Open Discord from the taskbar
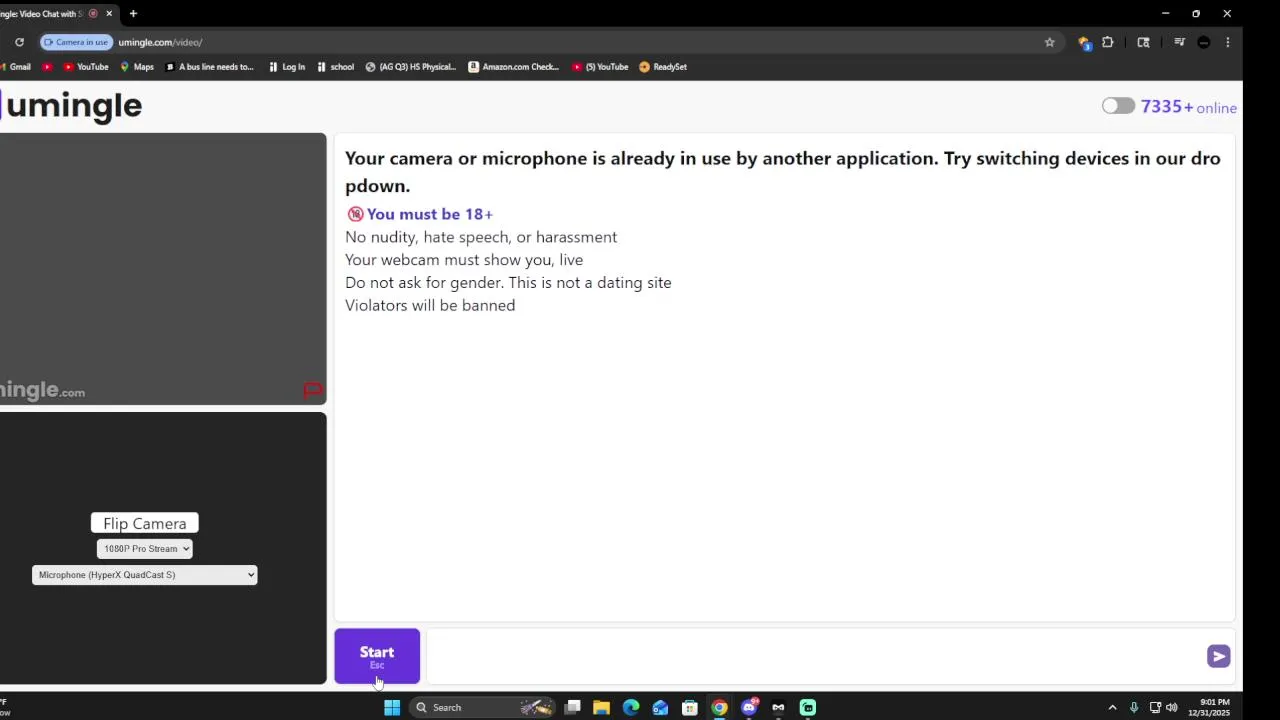The height and width of the screenshot is (720, 1280). coord(749,707)
